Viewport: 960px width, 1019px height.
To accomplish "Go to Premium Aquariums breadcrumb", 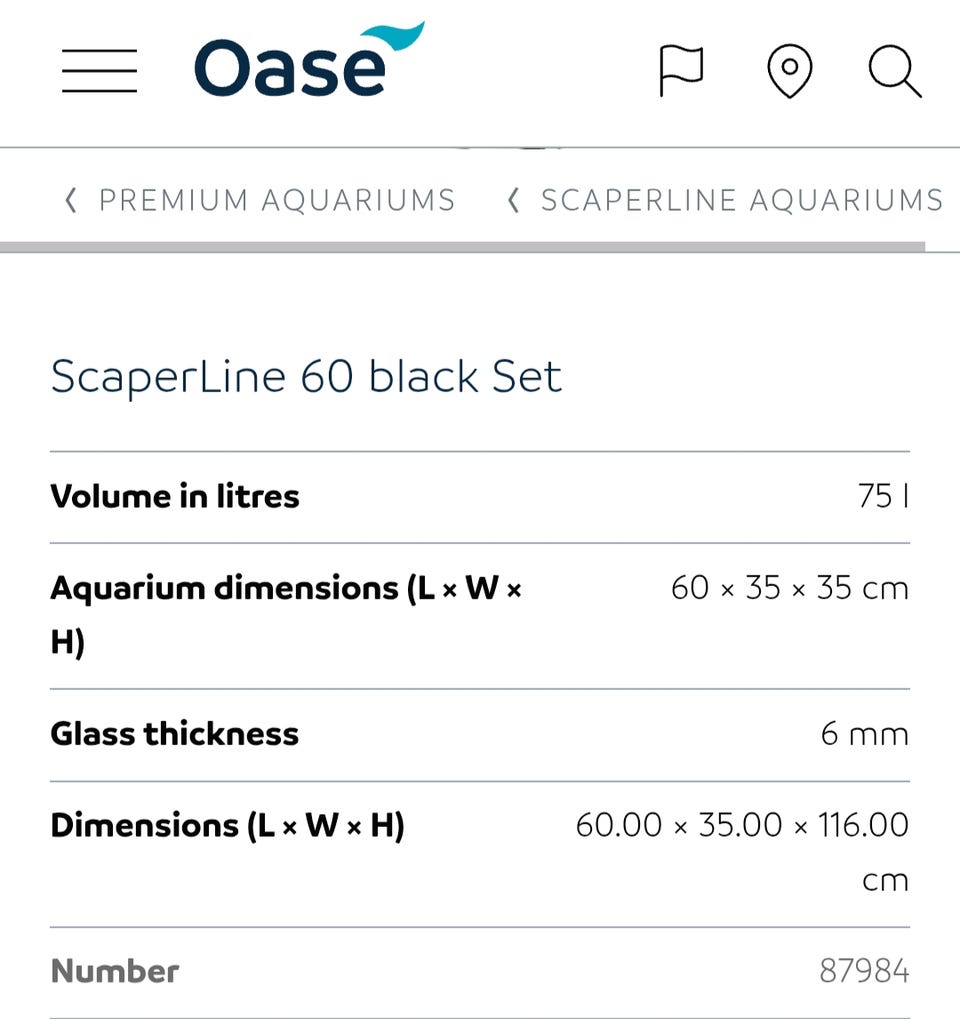I will (x=276, y=201).
